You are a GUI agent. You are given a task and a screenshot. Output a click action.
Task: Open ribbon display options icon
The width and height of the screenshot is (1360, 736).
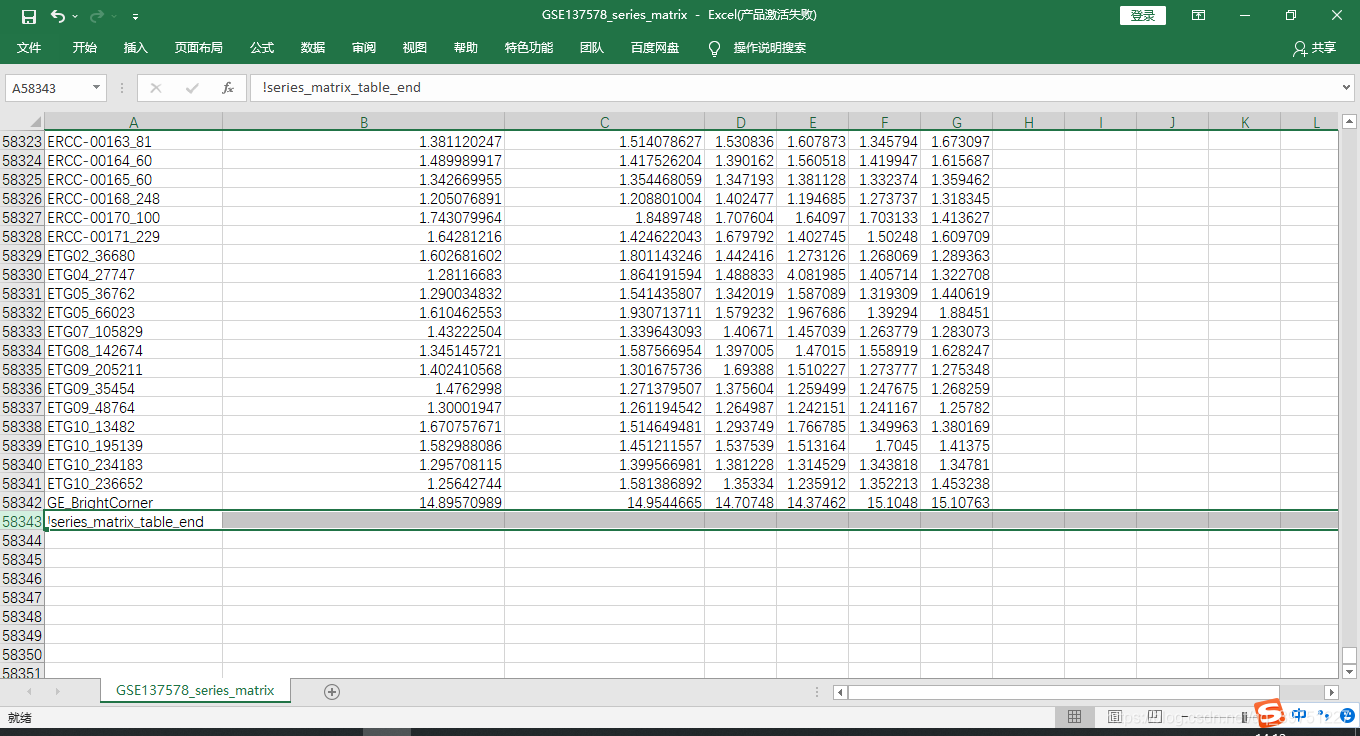tap(1198, 15)
